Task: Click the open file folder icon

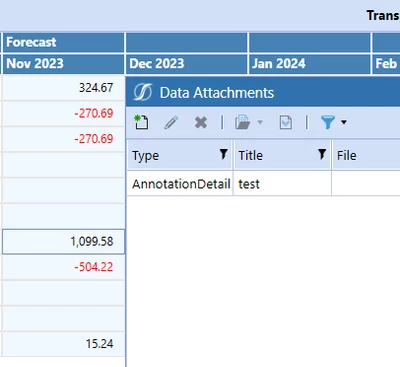Action: click(242, 122)
